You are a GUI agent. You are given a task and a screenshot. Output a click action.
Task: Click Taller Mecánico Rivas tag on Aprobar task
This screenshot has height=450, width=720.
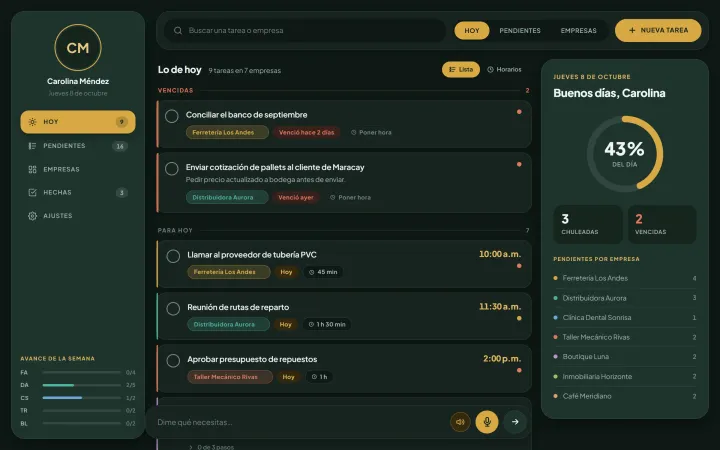(x=230, y=377)
